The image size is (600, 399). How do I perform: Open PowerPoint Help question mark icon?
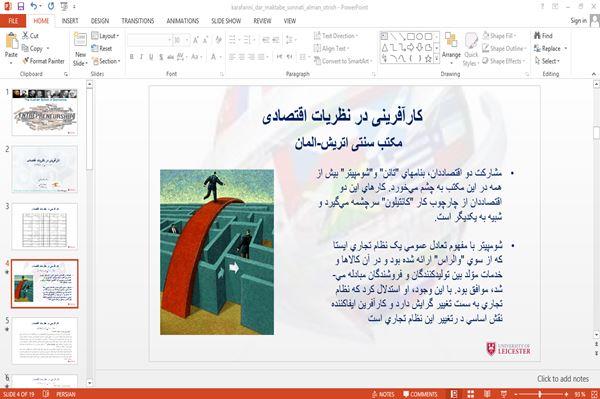tap(542, 6)
